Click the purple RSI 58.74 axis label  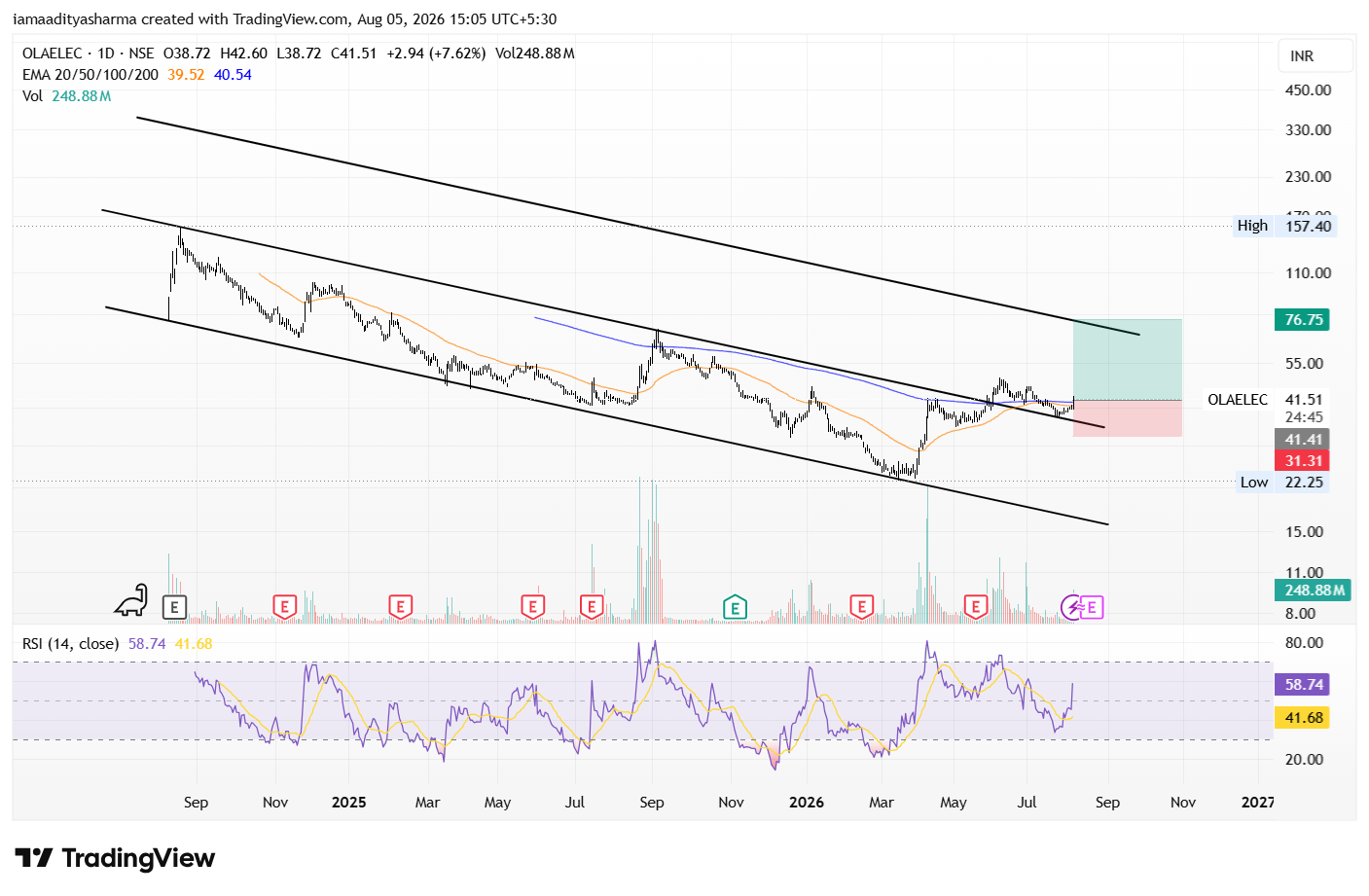click(1302, 685)
